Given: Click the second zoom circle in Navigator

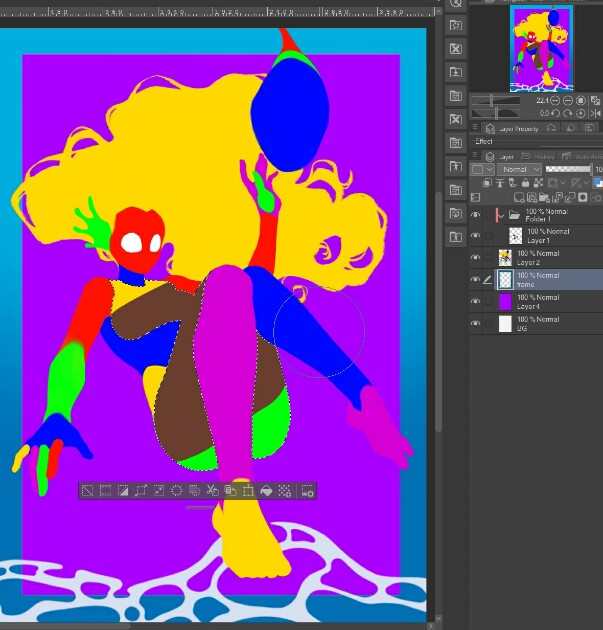Looking at the screenshot, I should tap(568, 100).
